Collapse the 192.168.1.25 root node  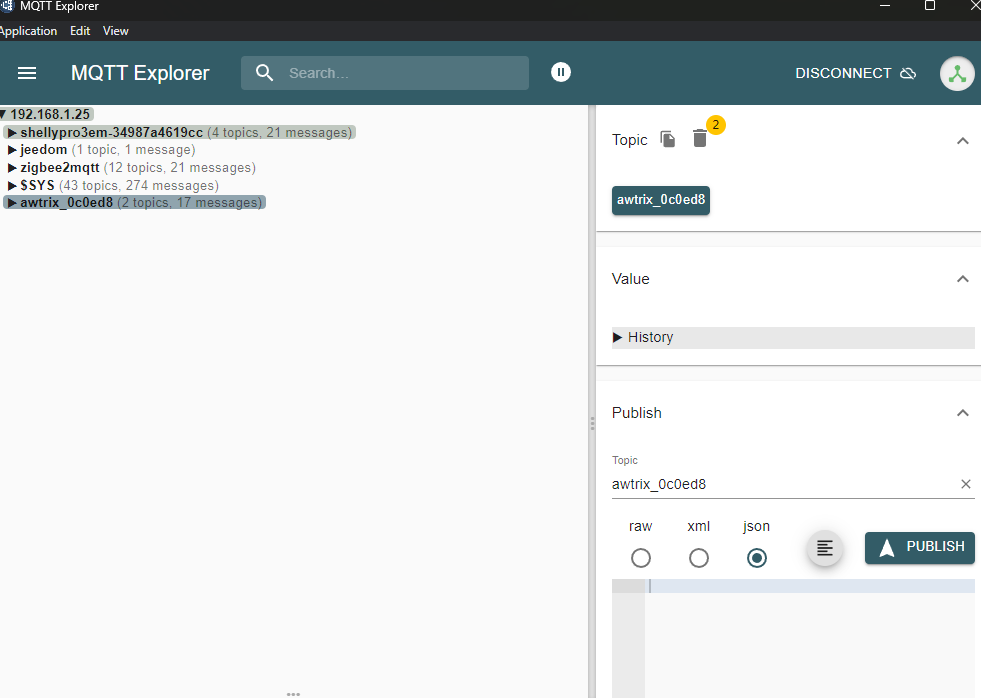pos(3,114)
